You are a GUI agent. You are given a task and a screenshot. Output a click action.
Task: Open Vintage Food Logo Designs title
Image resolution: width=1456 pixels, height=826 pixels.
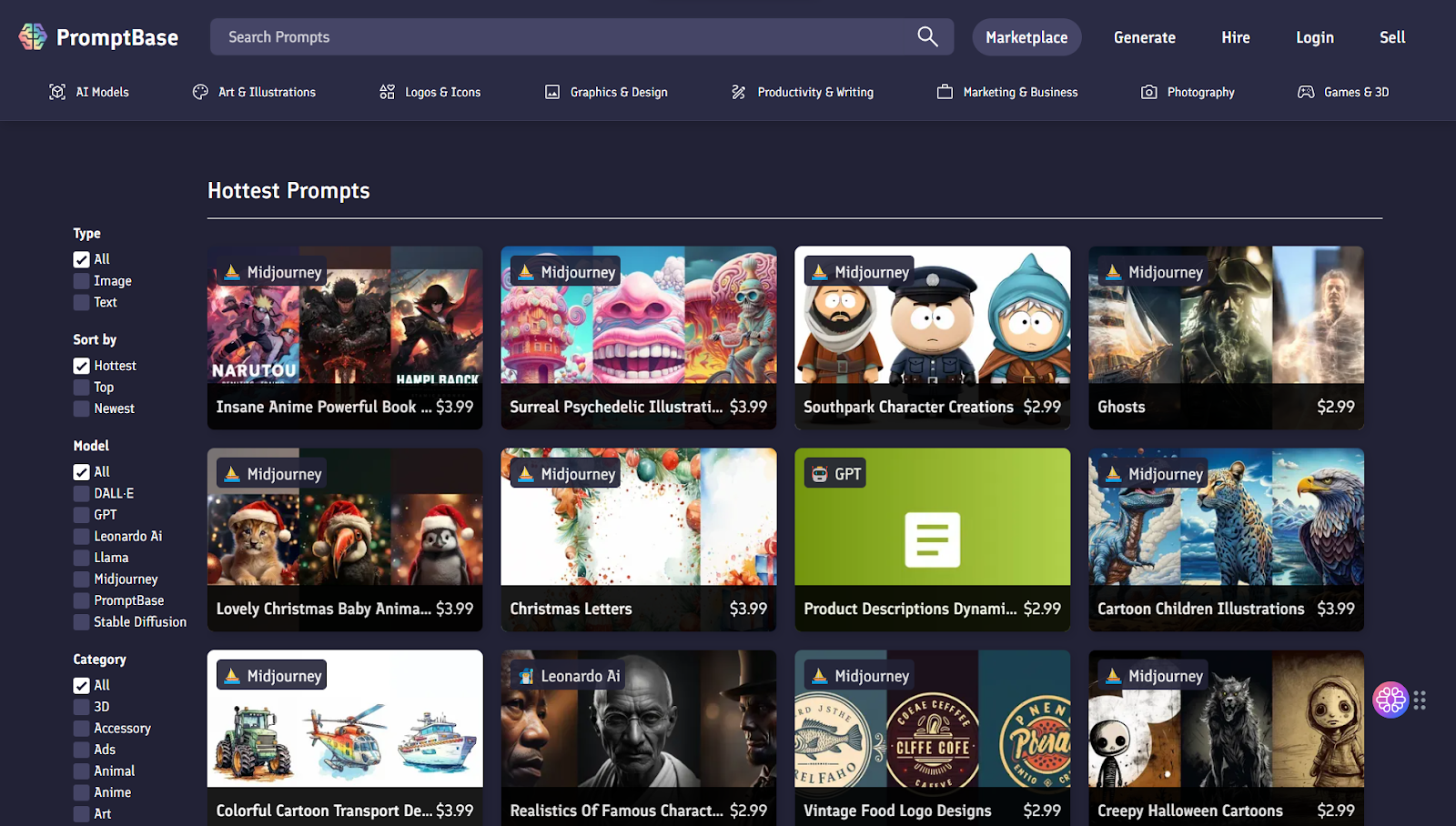coord(897,811)
